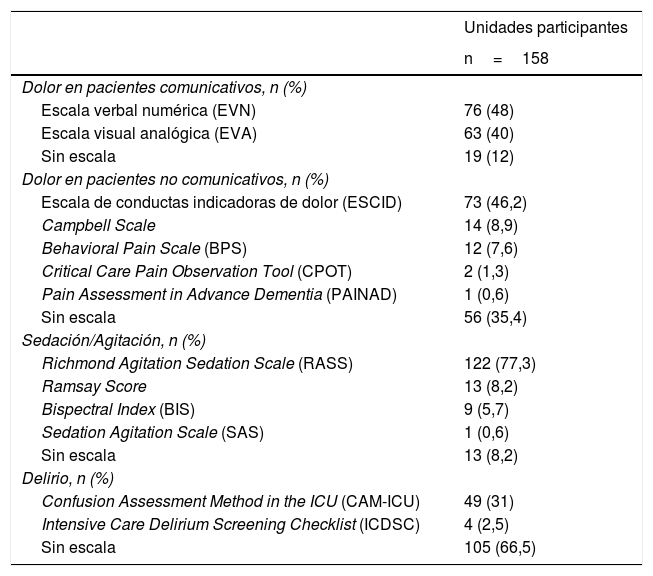Click 'Dolor en pacientes no comunicativos' heading
The height and width of the screenshot is (576, 653).
click(x=175, y=180)
